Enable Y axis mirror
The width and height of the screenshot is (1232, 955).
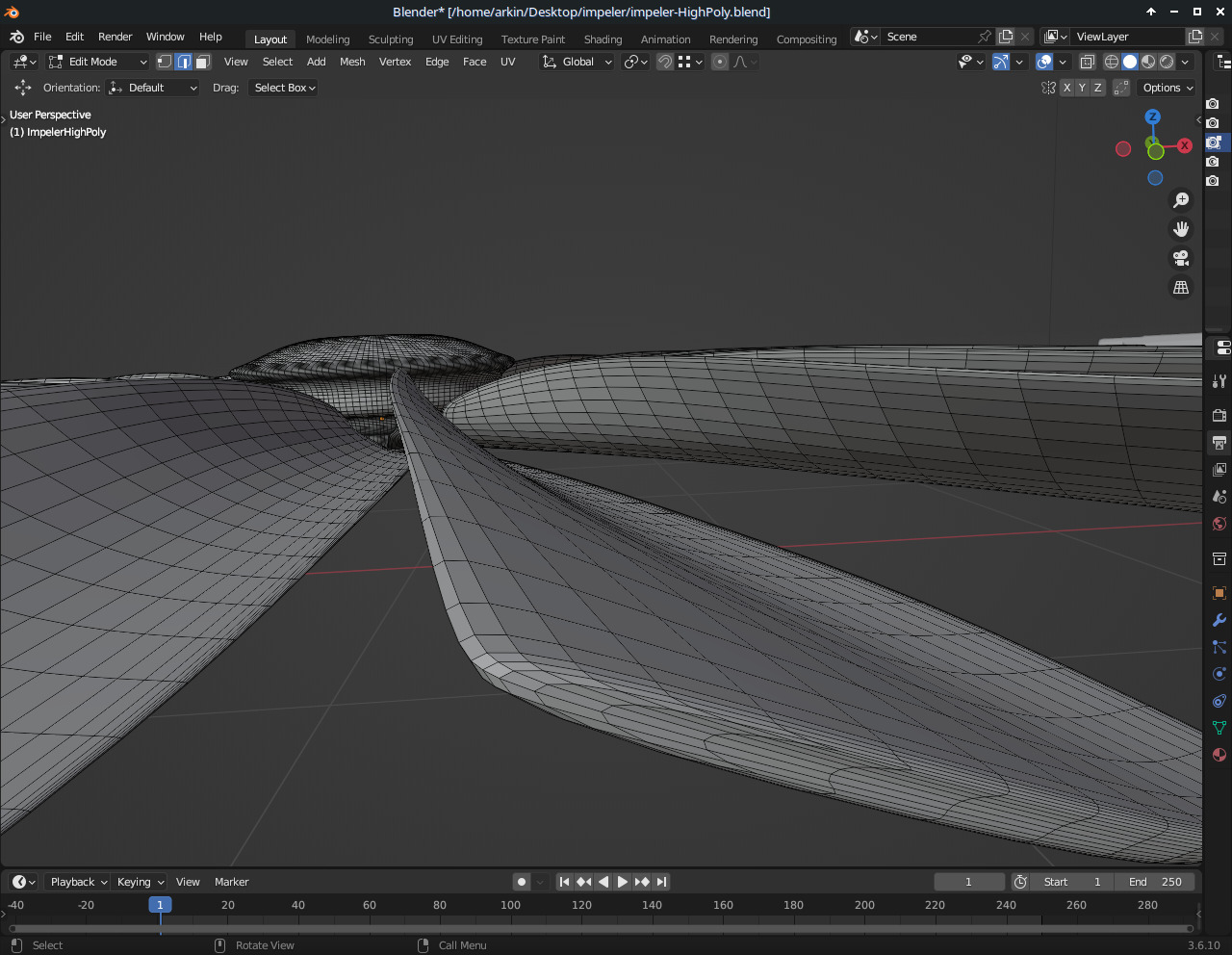coord(1082,88)
